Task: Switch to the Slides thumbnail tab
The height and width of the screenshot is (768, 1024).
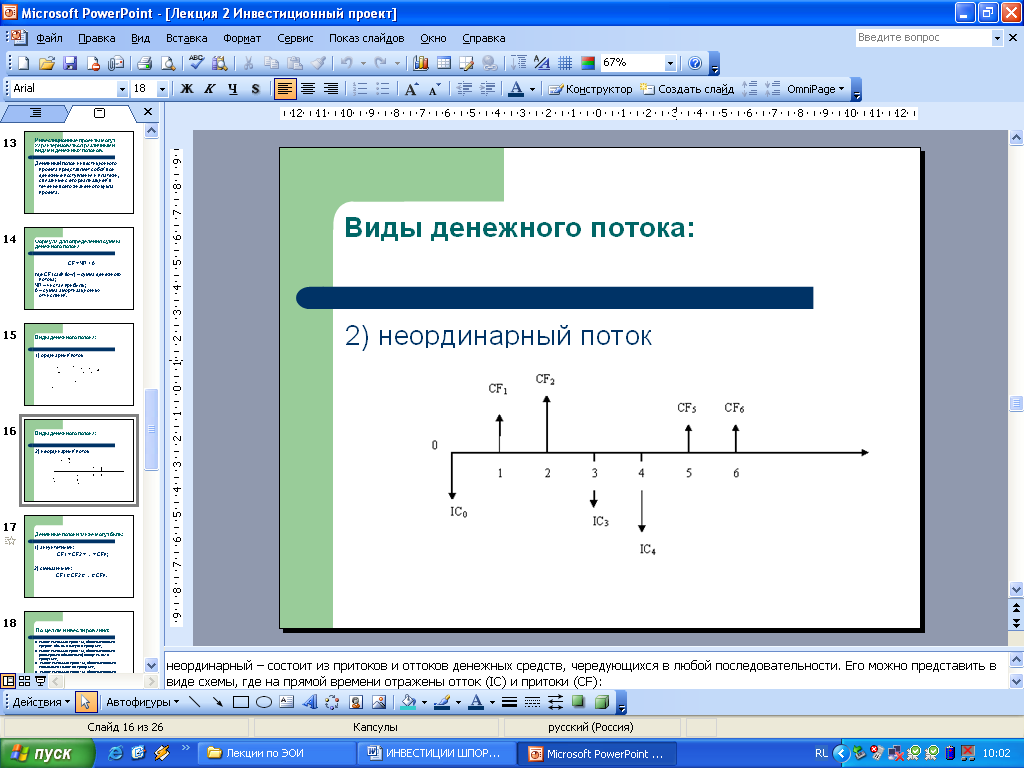Action: click(99, 113)
